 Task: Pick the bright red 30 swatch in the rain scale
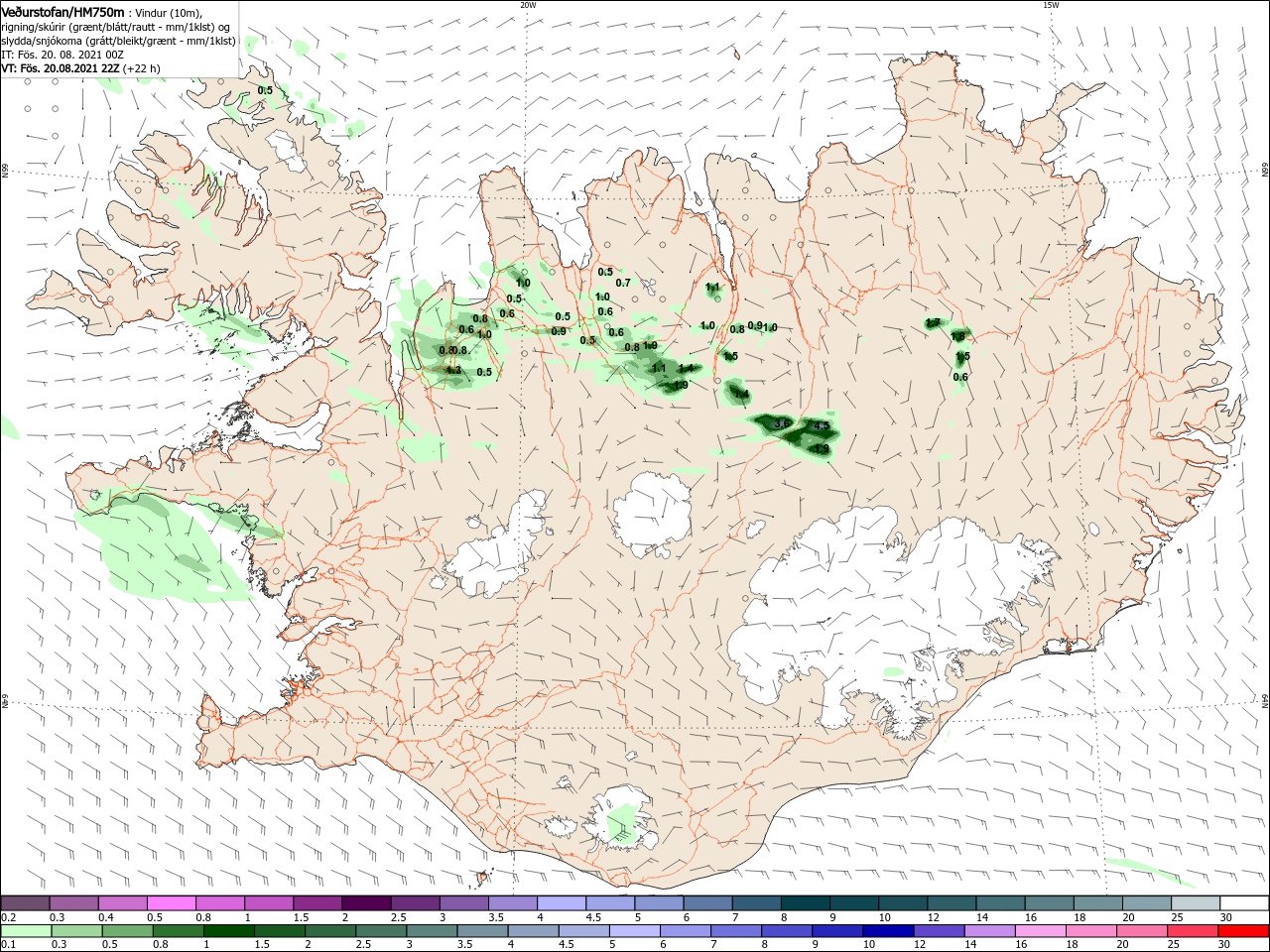pyautogui.click(x=1244, y=931)
